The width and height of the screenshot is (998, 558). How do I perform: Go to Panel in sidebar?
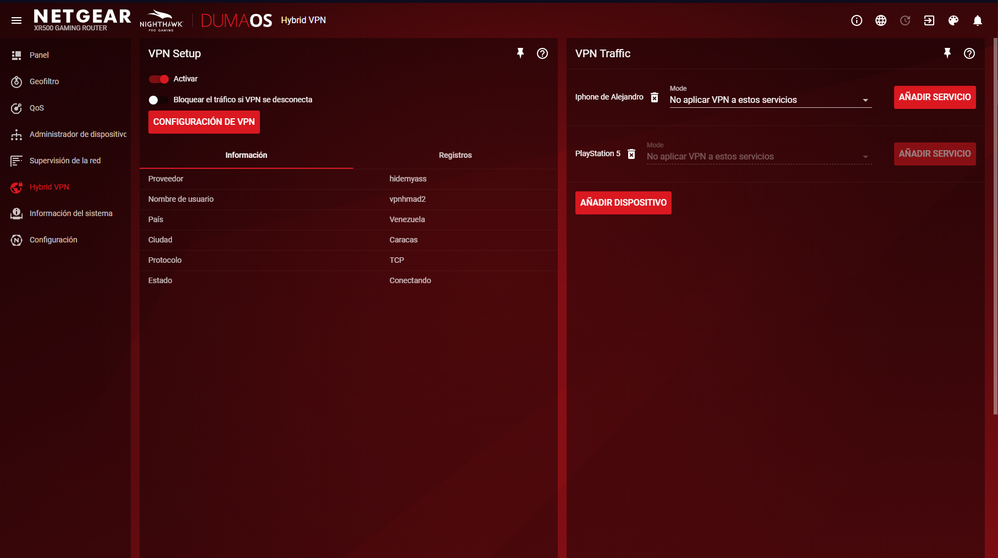(39, 55)
